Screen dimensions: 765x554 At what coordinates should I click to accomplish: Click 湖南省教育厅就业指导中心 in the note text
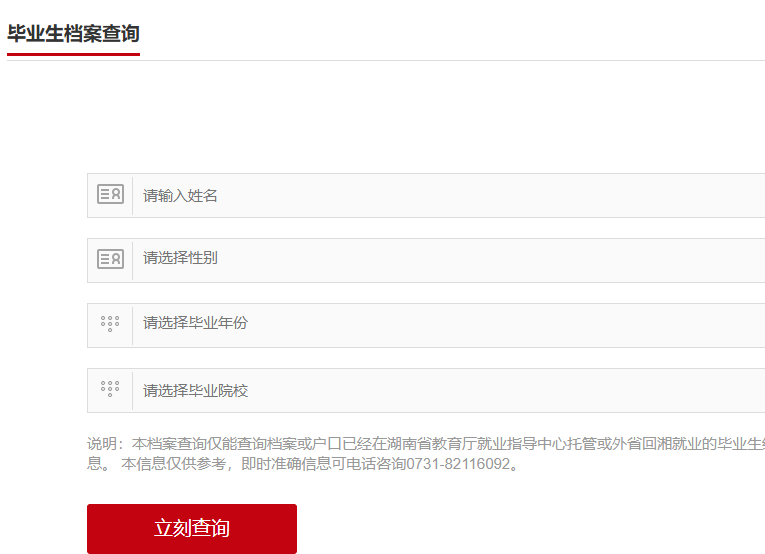[x=475, y=444]
